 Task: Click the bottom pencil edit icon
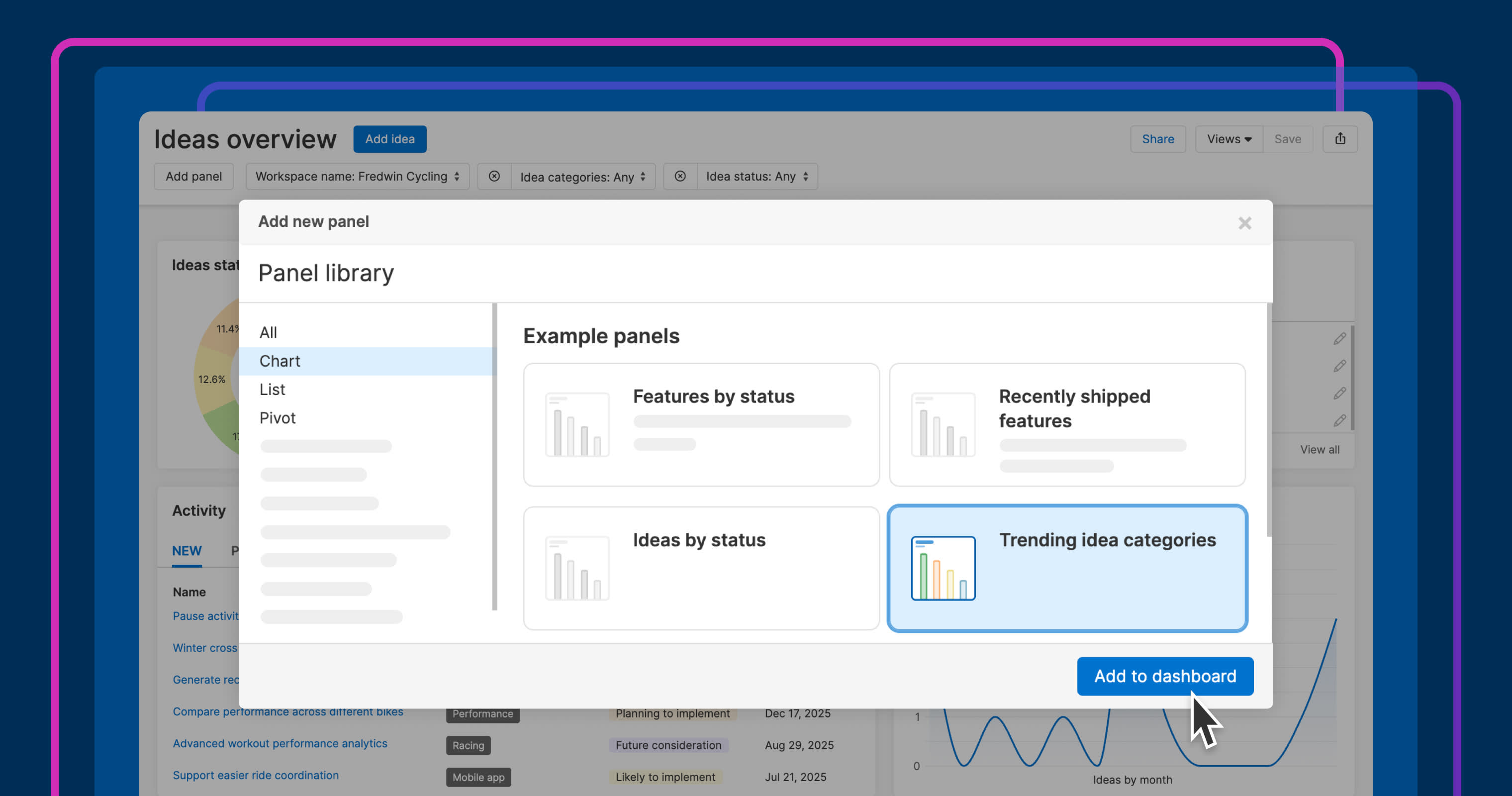point(1340,420)
